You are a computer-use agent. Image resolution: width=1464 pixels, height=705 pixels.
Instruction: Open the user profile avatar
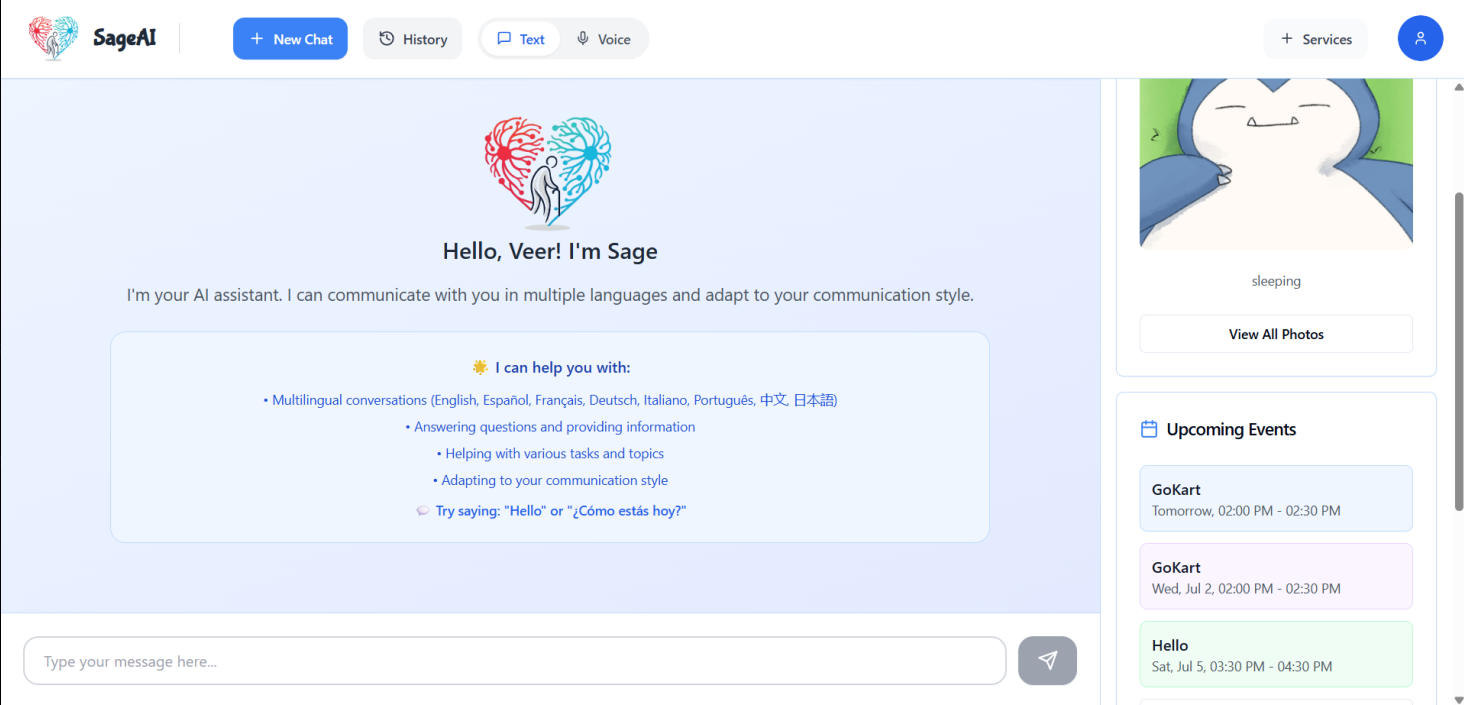pyautogui.click(x=1420, y=39)
